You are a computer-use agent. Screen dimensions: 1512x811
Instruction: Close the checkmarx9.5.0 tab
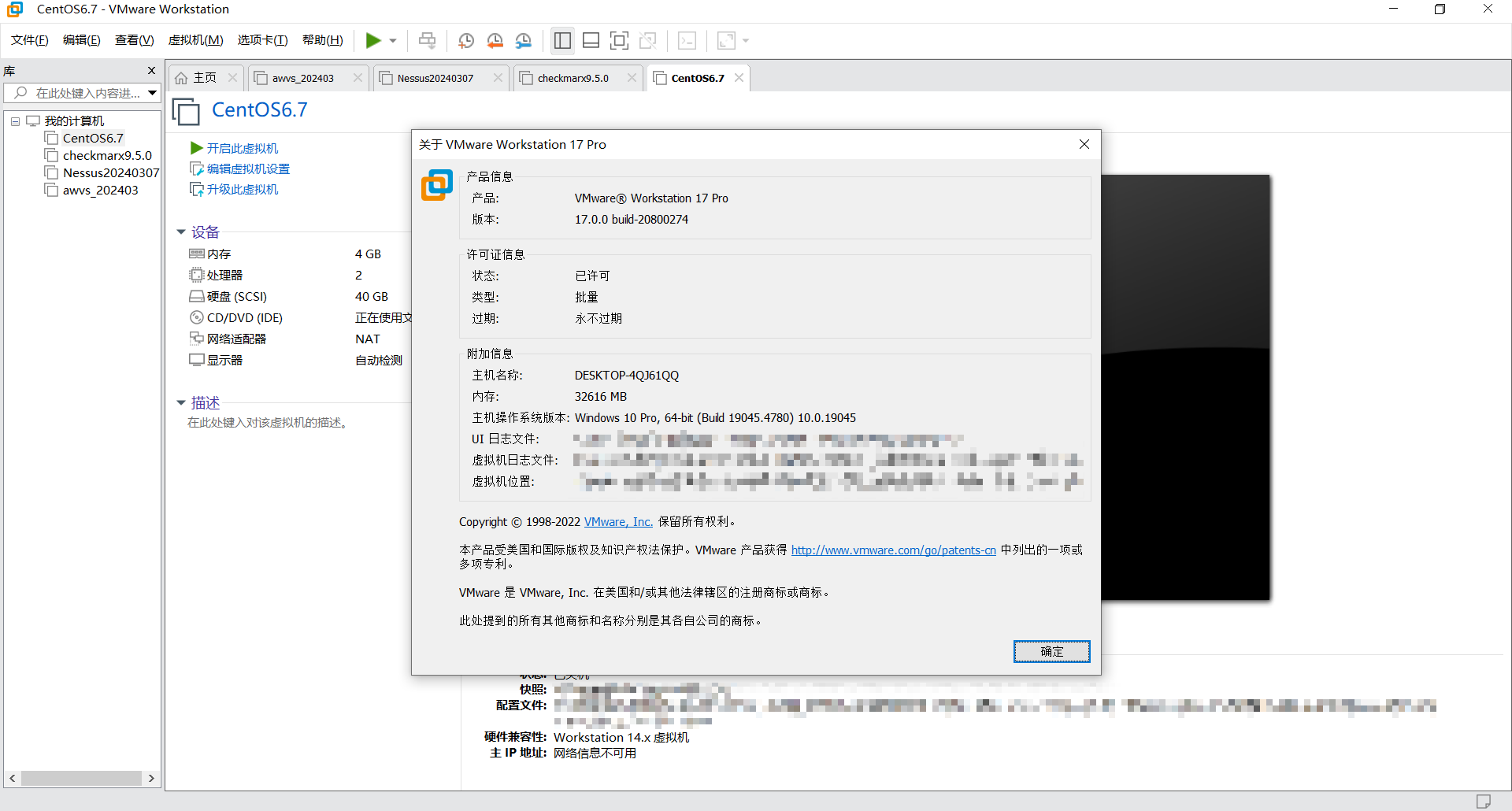point(632,78)
